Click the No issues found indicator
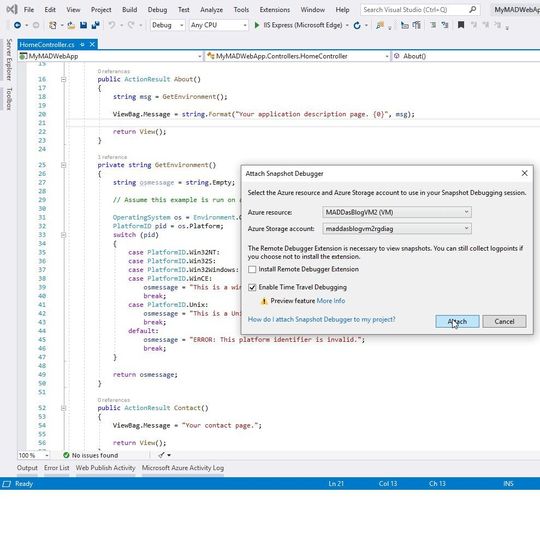The height and width of the screenshot is (540, 540). point(91,455)
